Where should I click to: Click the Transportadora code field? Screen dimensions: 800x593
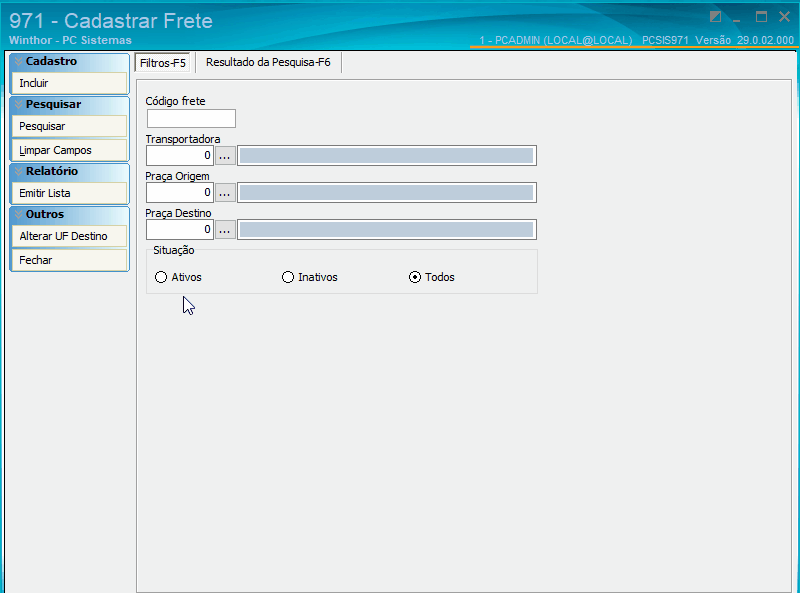[x=180, y=156]
